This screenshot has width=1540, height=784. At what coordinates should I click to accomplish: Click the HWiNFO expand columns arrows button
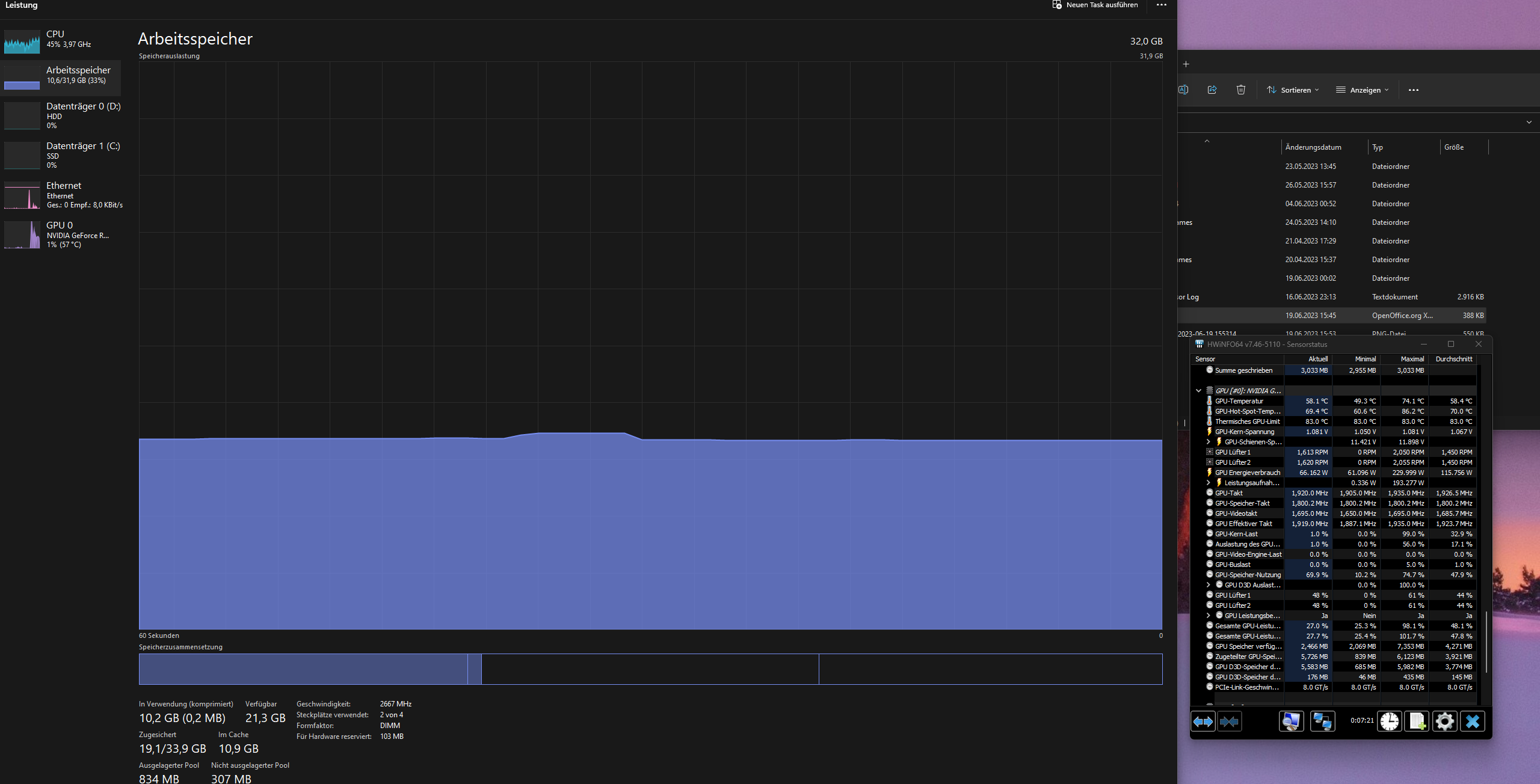point(1203,721)
